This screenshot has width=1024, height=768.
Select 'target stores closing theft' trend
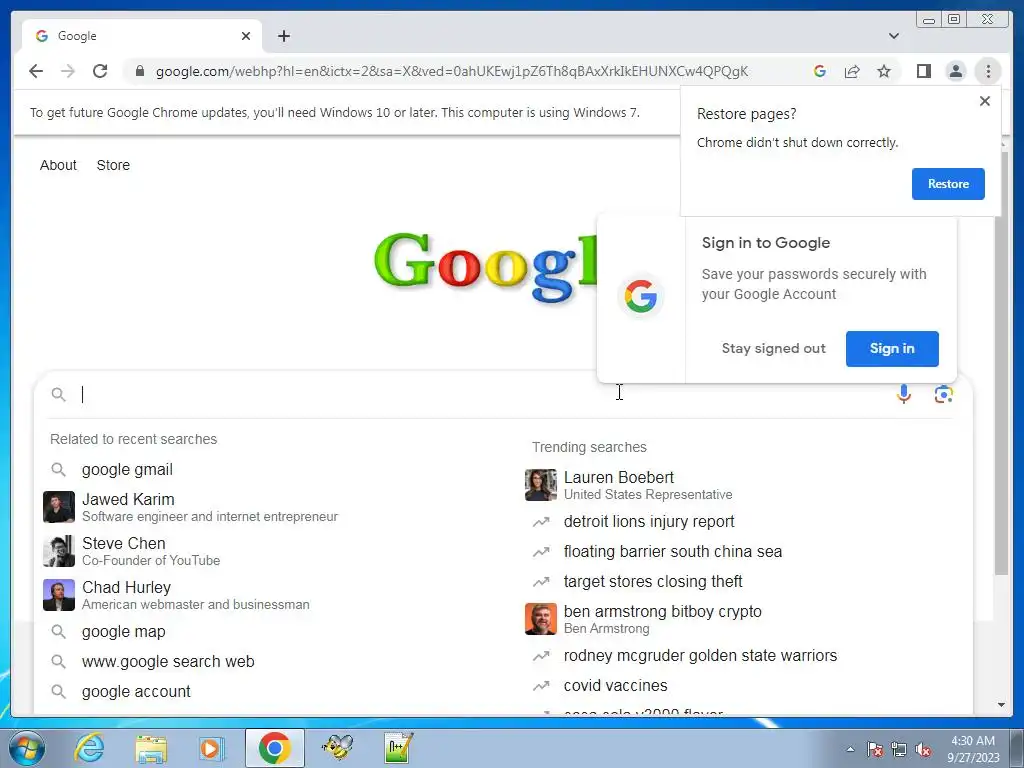pyautogui.click(x=653, y=582)
